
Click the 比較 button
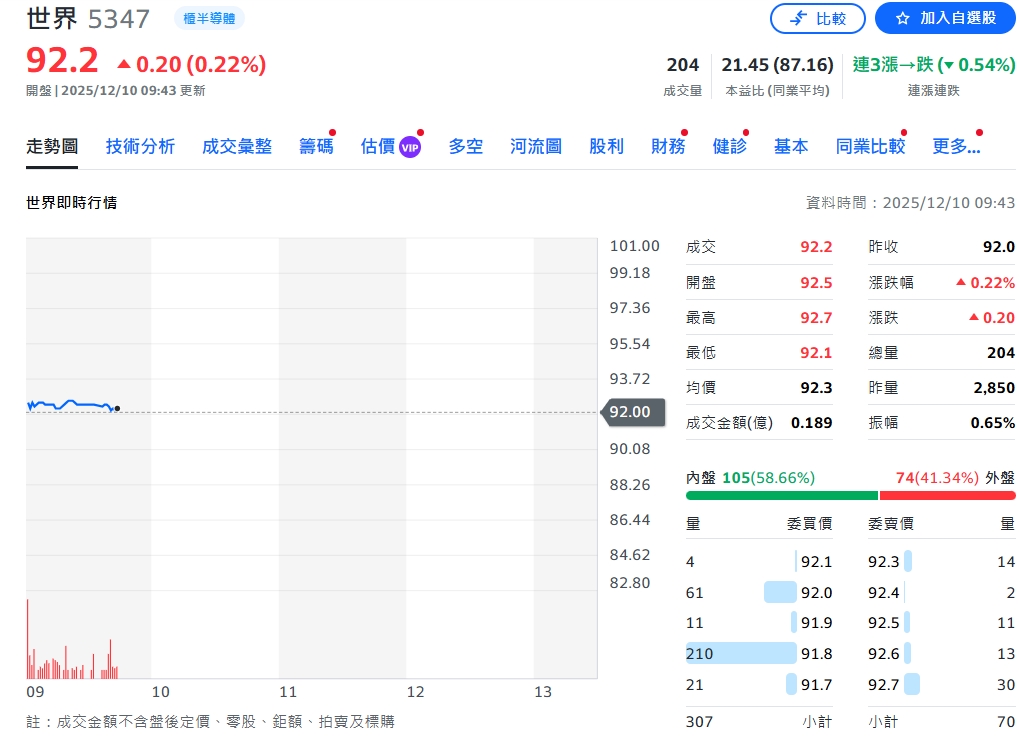[817, 18]
